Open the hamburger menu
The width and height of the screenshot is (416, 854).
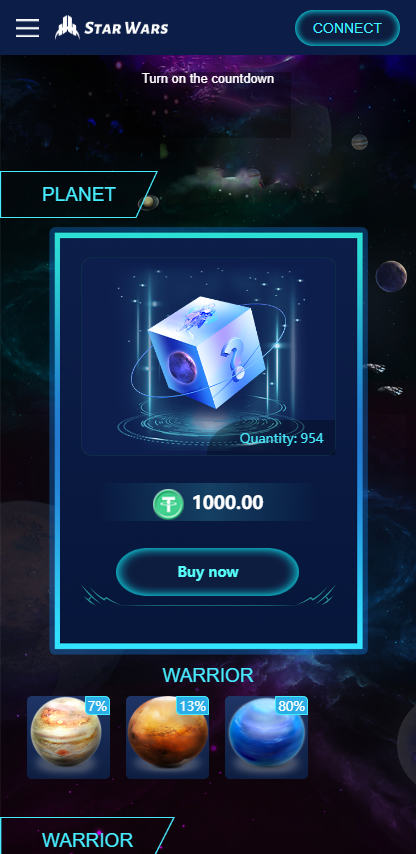[x=27, y=28]
